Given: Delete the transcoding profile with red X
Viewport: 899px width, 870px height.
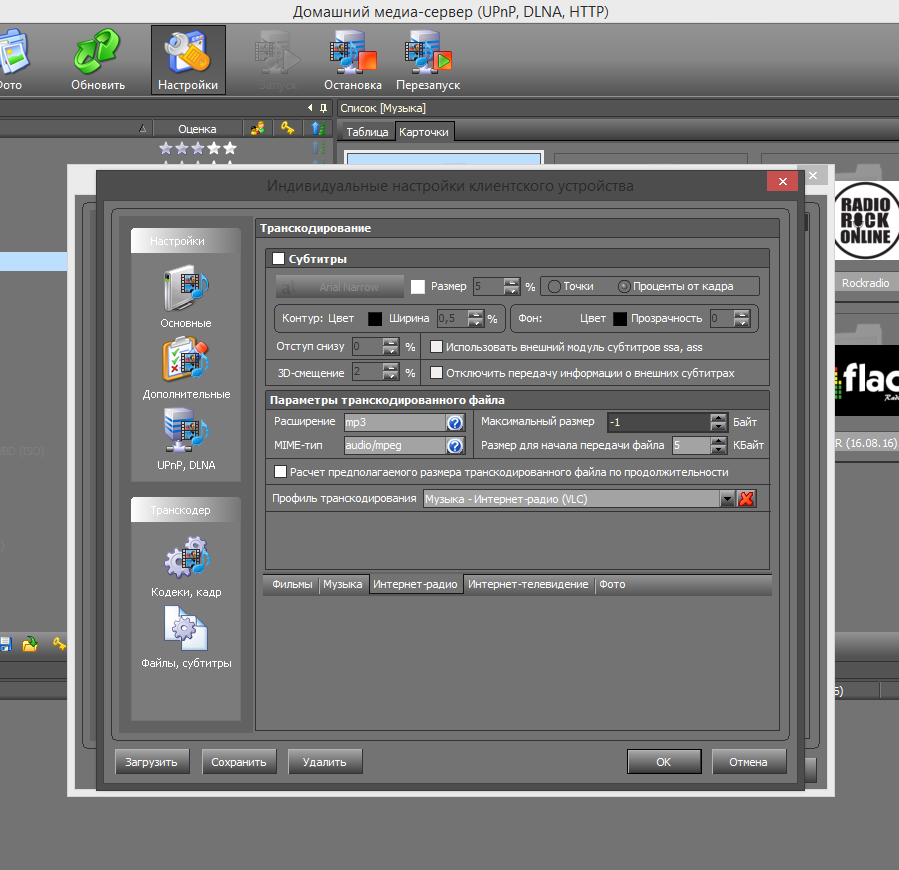Looking at the screenshot, I should tap(746, 498).
